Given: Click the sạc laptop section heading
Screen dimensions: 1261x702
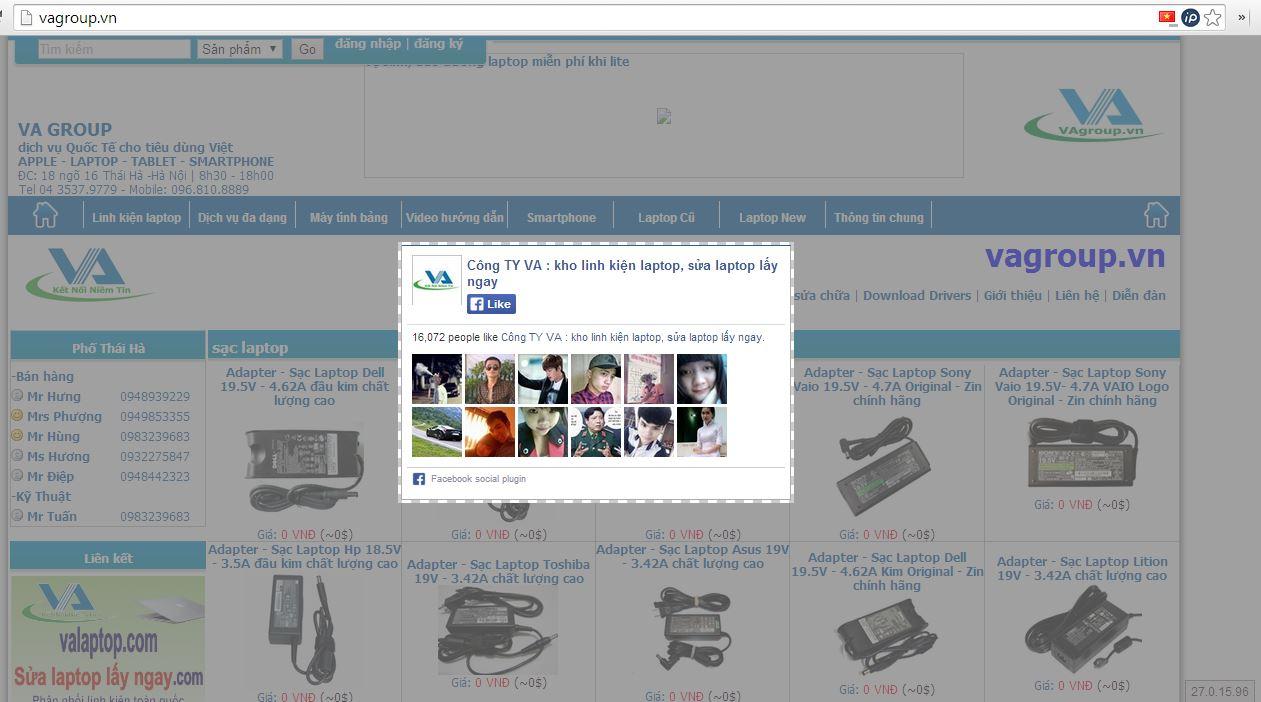Looking at the screenshot, I should (250, 348).
